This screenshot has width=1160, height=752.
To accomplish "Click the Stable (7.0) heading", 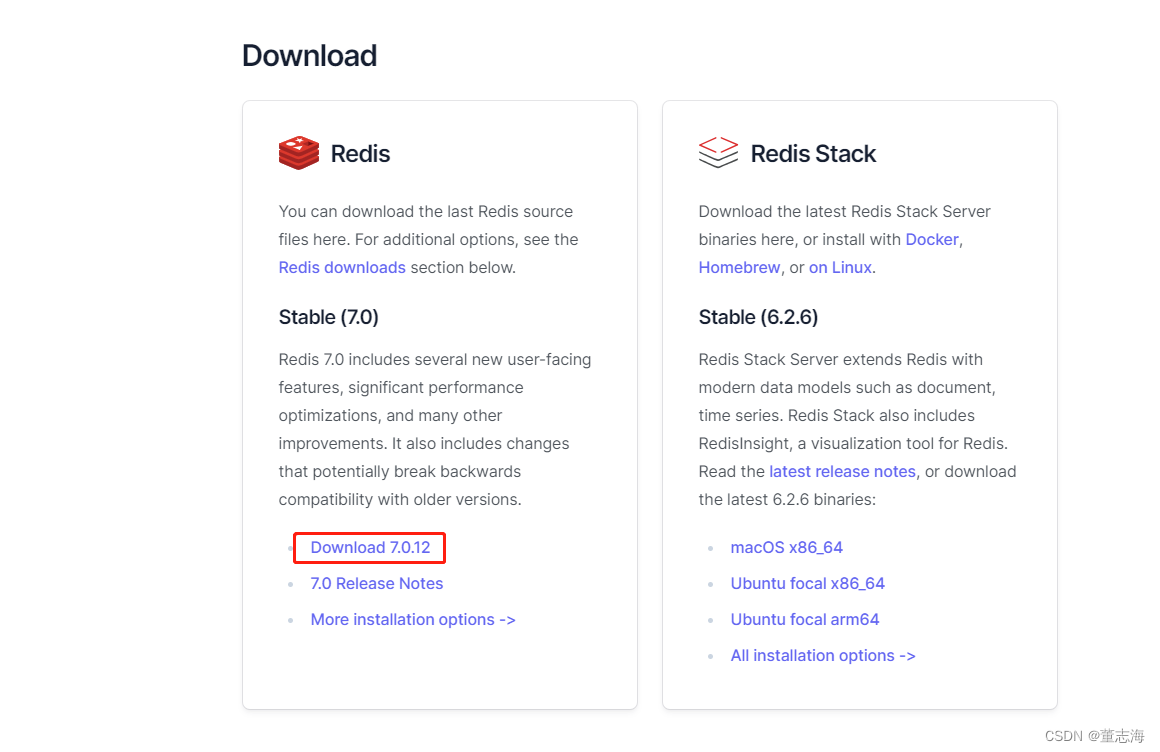I will point(329,317).
